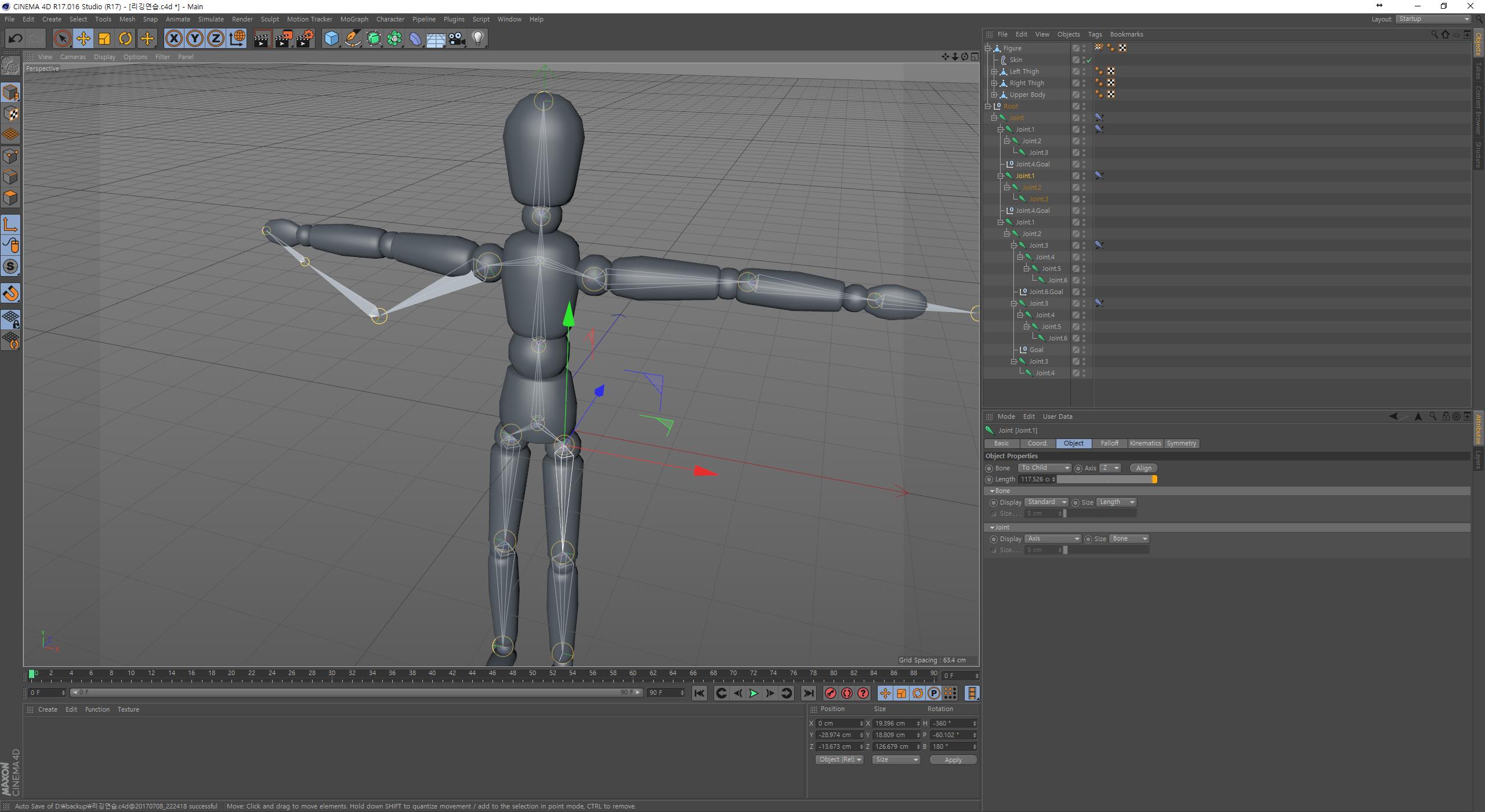
Task: Open Bone Size Length dropdown
Action: [x=1116, y=502]
